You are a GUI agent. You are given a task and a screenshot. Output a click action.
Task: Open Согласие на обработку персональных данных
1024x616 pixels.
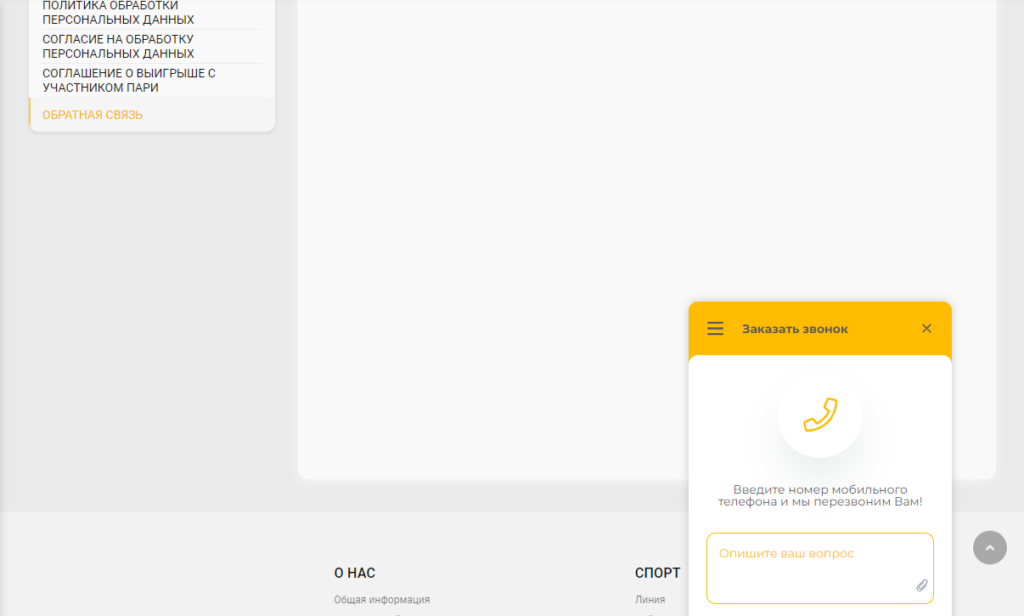coord(118,46)
